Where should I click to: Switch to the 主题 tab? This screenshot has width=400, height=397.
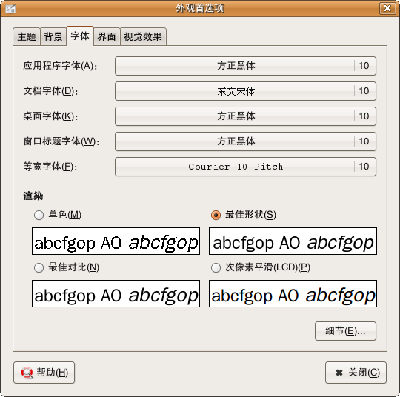coord(27,37)
